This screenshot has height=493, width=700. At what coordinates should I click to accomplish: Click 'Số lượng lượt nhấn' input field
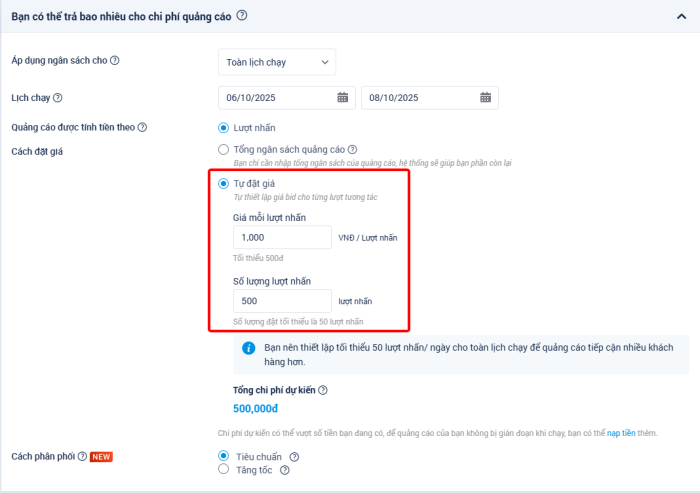[282, 301]
